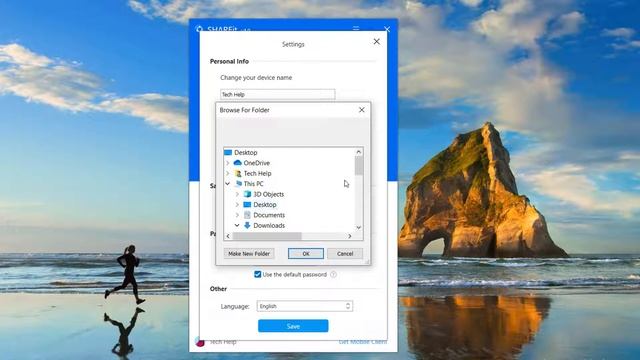
Task: Select 3D Objects in the folder tree
Action: (269, 194)
